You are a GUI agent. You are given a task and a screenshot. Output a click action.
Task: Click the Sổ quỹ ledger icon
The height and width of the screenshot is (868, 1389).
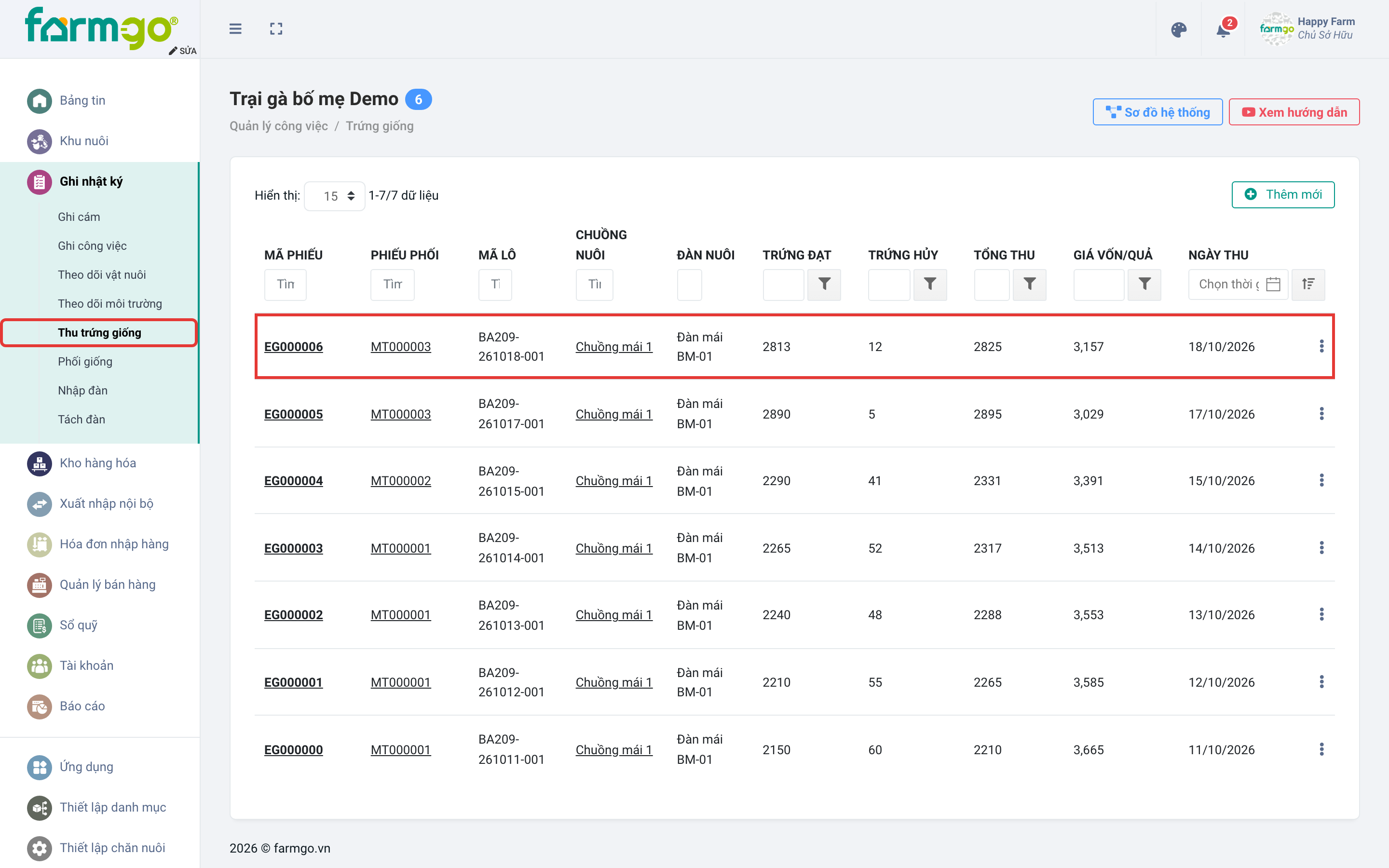(40, 625)
